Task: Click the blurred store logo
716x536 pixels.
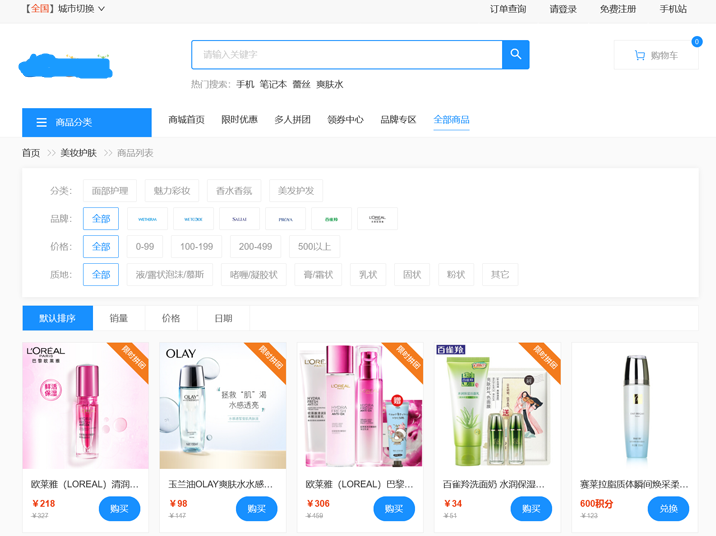Action: [65, 66]
